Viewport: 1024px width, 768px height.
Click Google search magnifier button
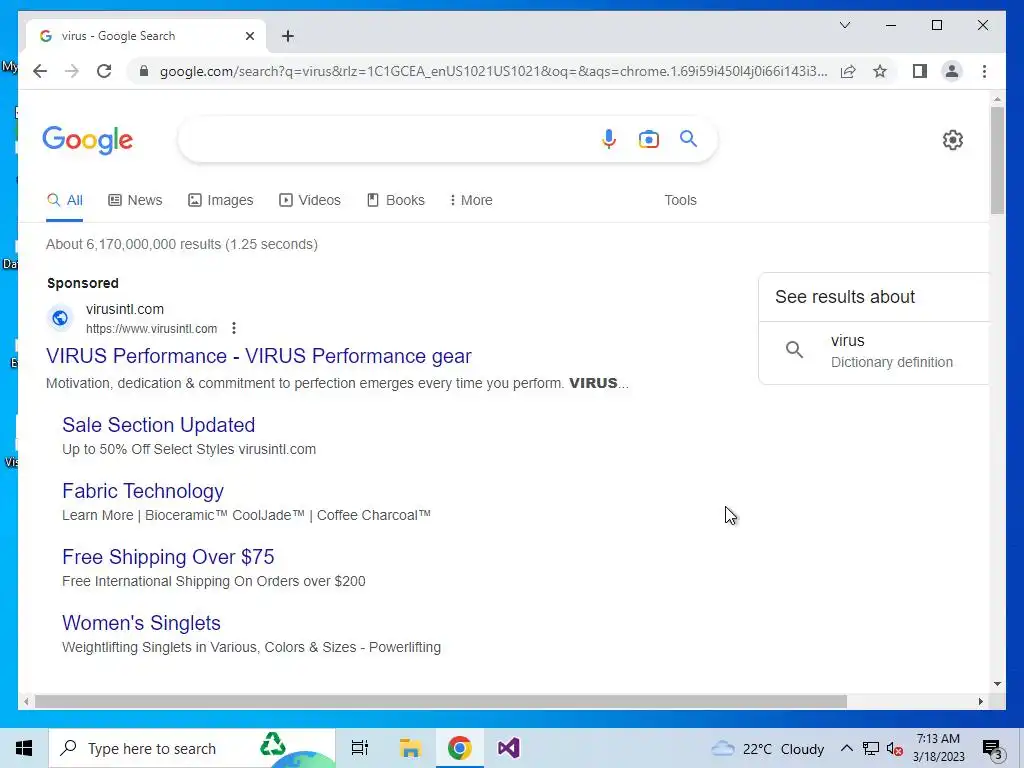click(688, 138)
